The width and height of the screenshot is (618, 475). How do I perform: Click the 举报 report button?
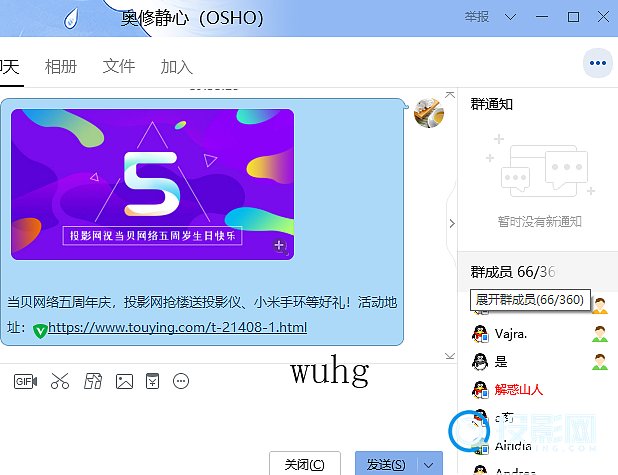click(477, 17)
